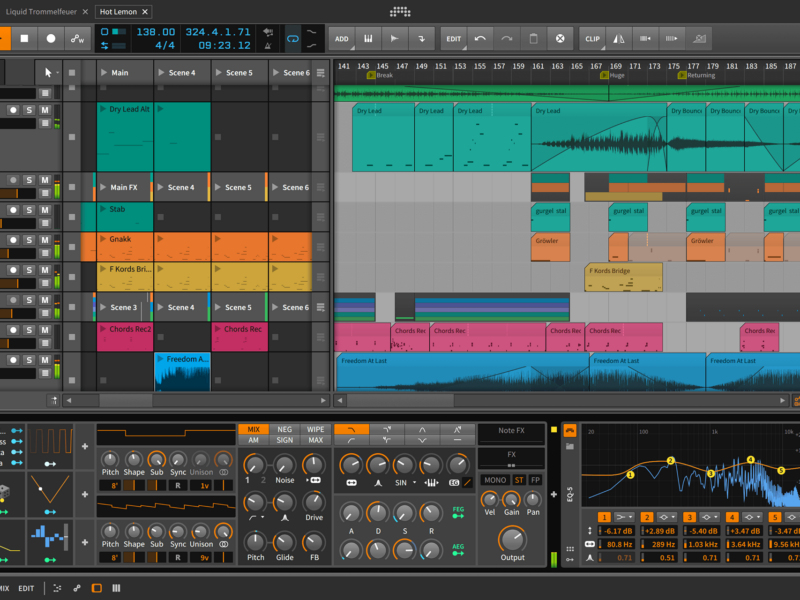Solo the Dry Lead Alt track
This screenshot has height=600, width=800.
coord(29,110)
